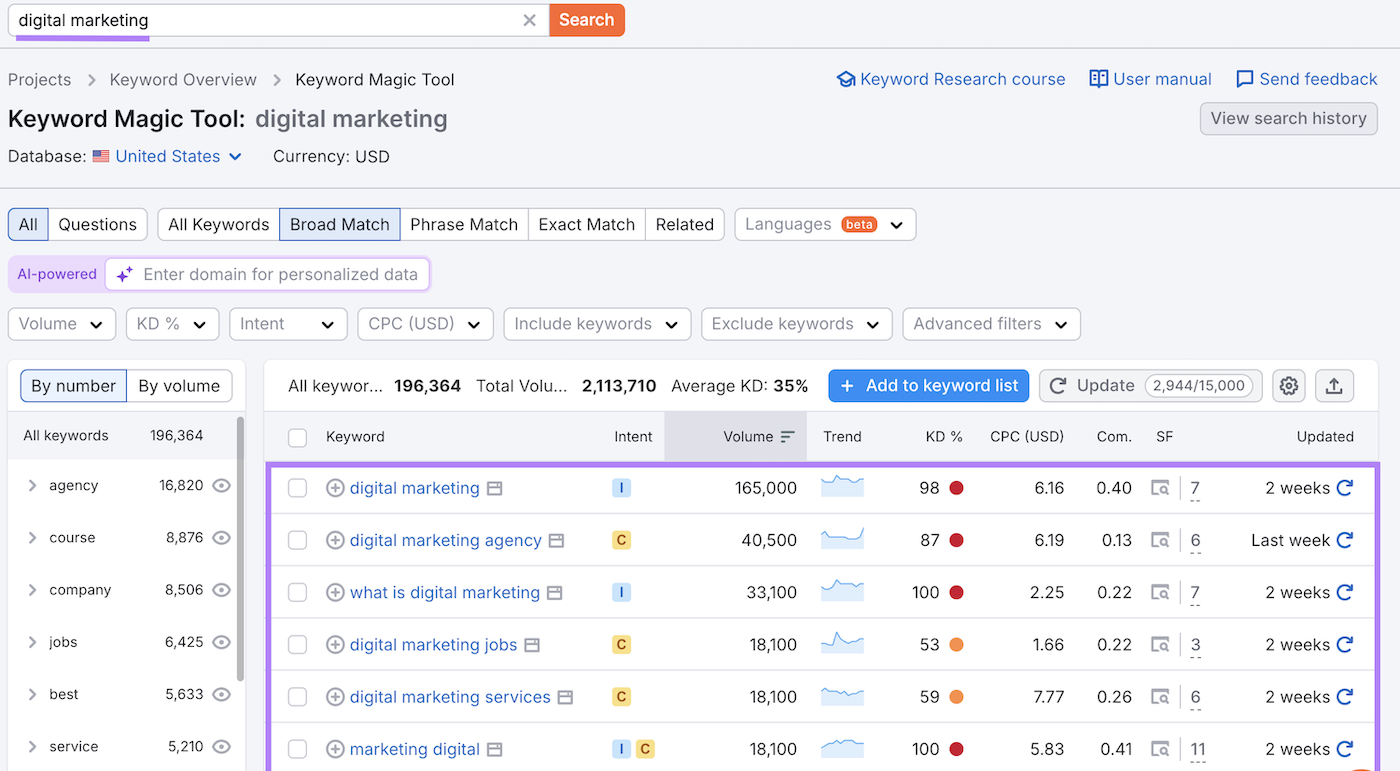The width and height of the screenshot is (1400, 771).
Task: Add digital marketing jobs with the plus icon
Action: coord(335,644)
